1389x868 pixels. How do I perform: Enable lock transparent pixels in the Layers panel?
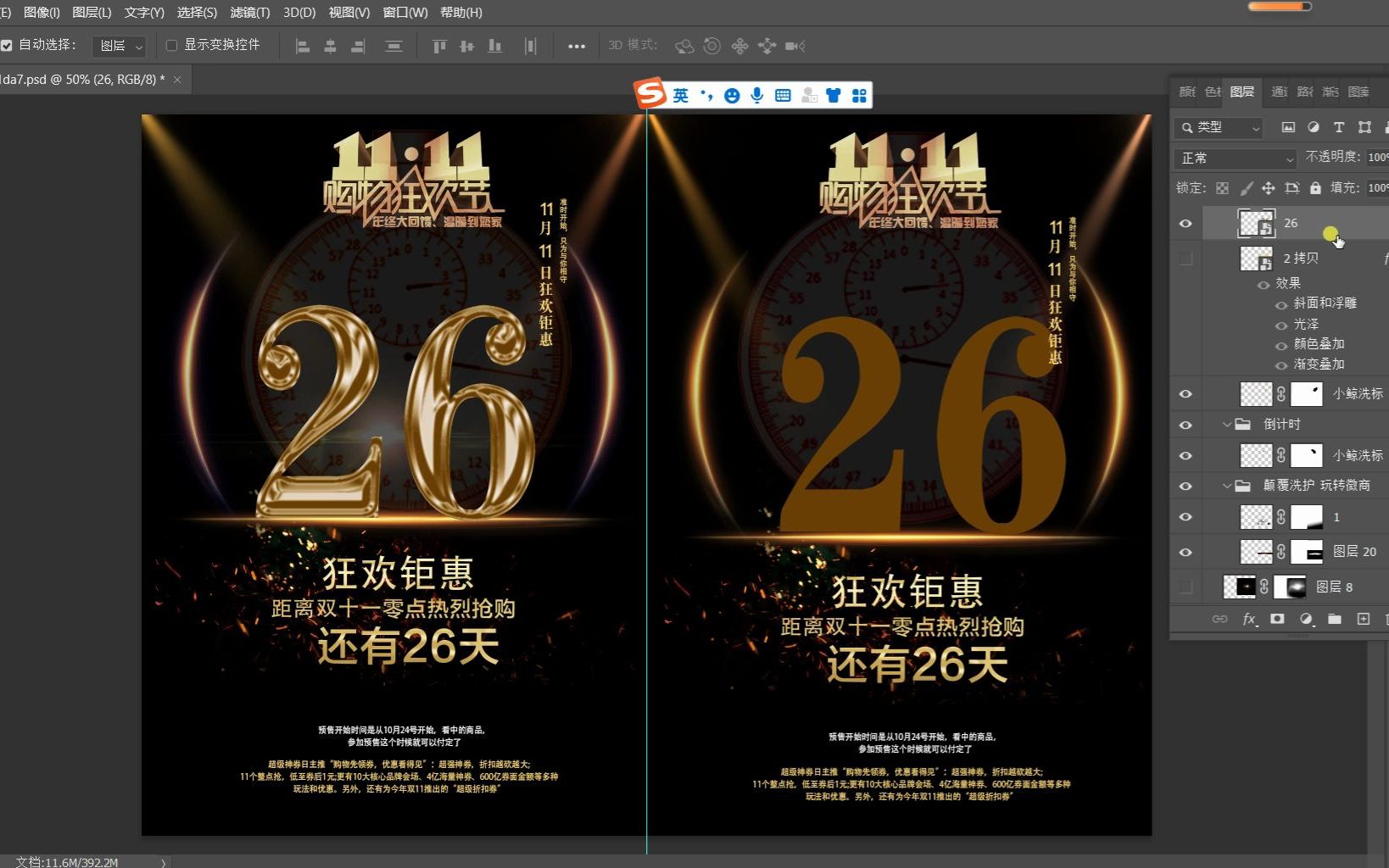point(1221,187)
